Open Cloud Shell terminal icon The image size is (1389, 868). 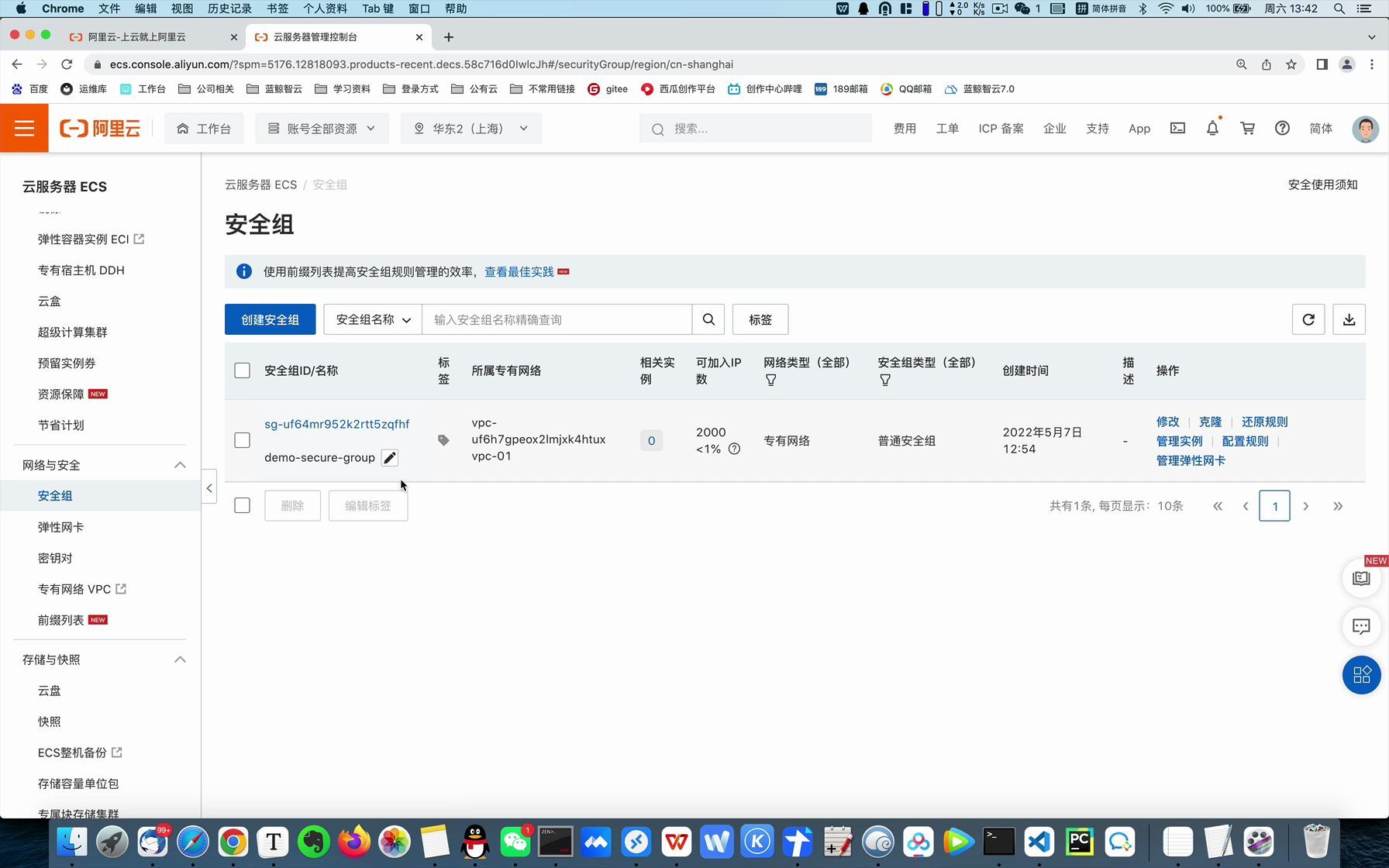click(x=1177, y=129)
